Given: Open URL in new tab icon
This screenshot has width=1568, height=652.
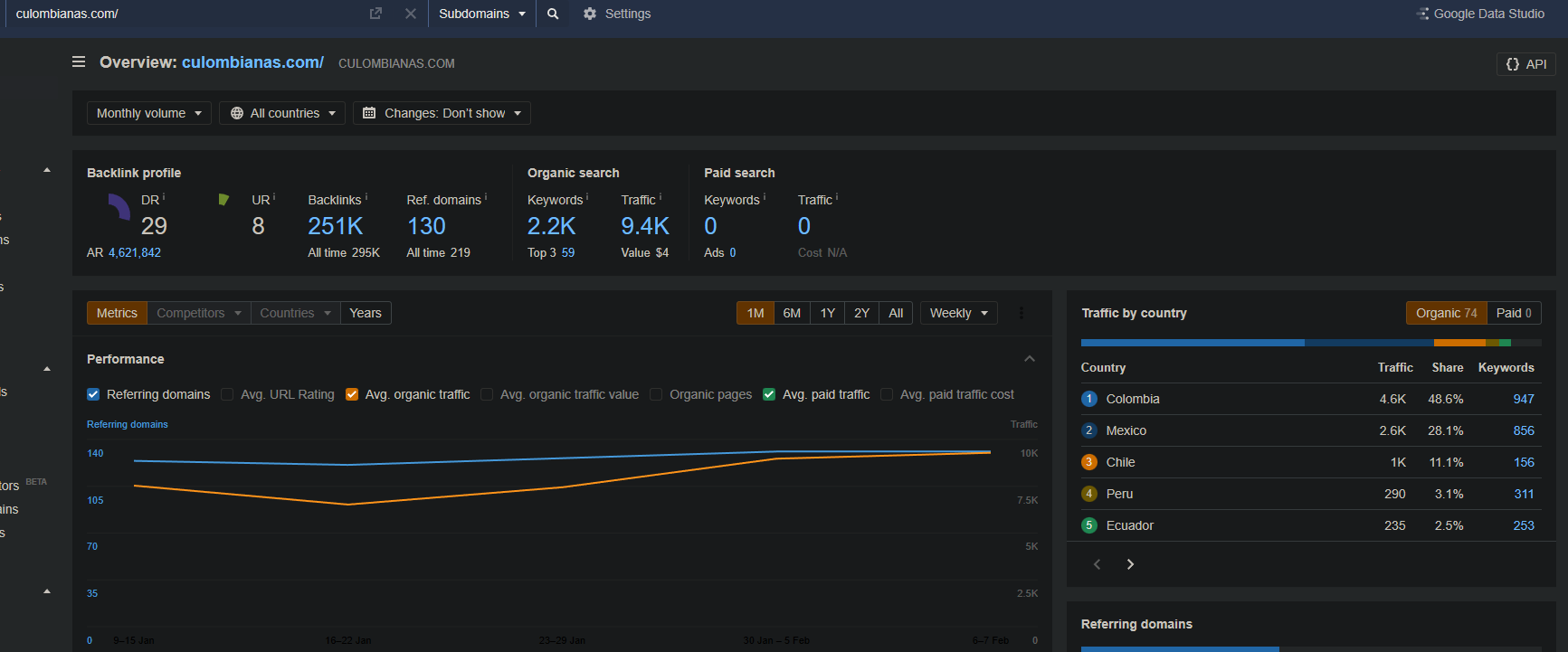Looking at the screenshot, I should click(376, 14).
